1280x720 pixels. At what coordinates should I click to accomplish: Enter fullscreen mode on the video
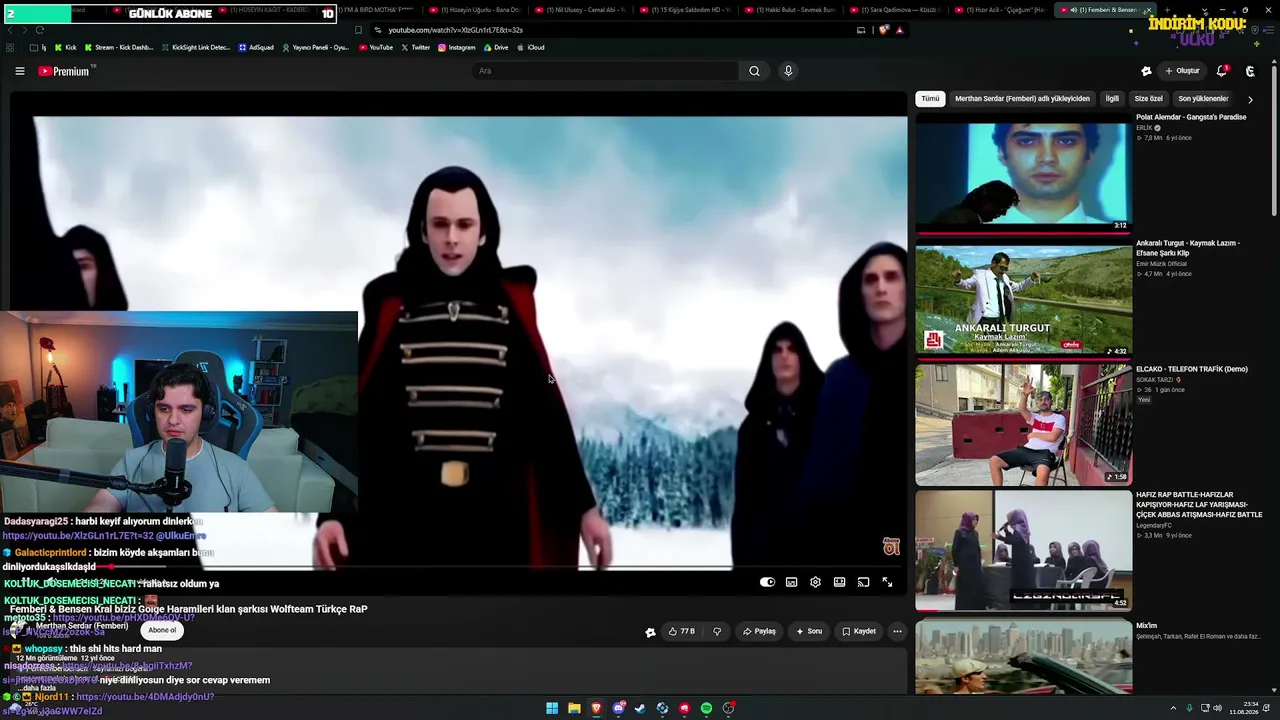tap(888, 582)
